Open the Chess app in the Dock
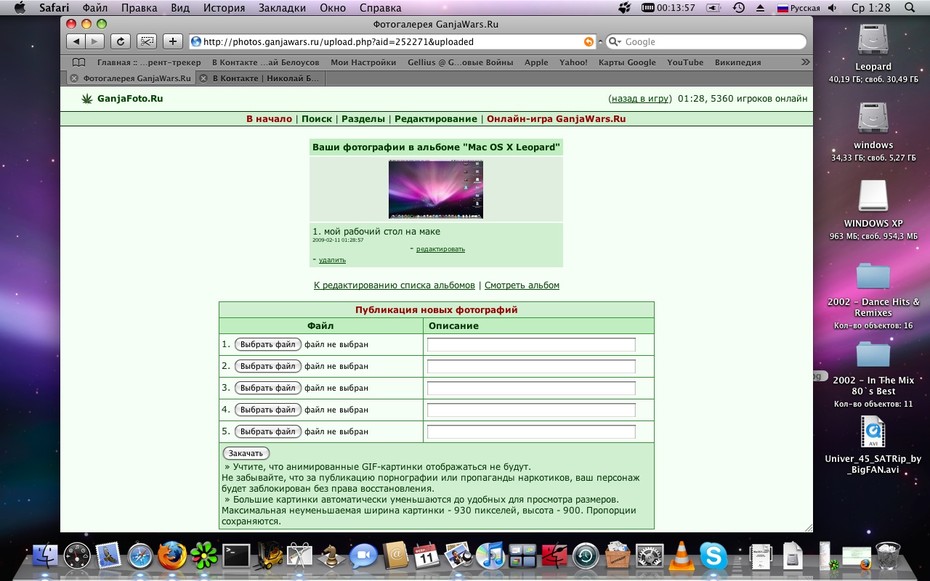This screenshot has height=581, width=930. tap(330, 556)
